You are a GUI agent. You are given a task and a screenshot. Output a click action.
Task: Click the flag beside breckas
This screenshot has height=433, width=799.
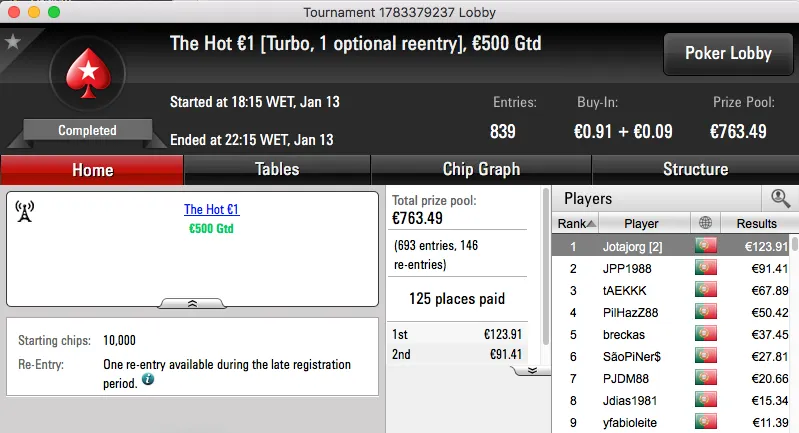pos(706,334)
